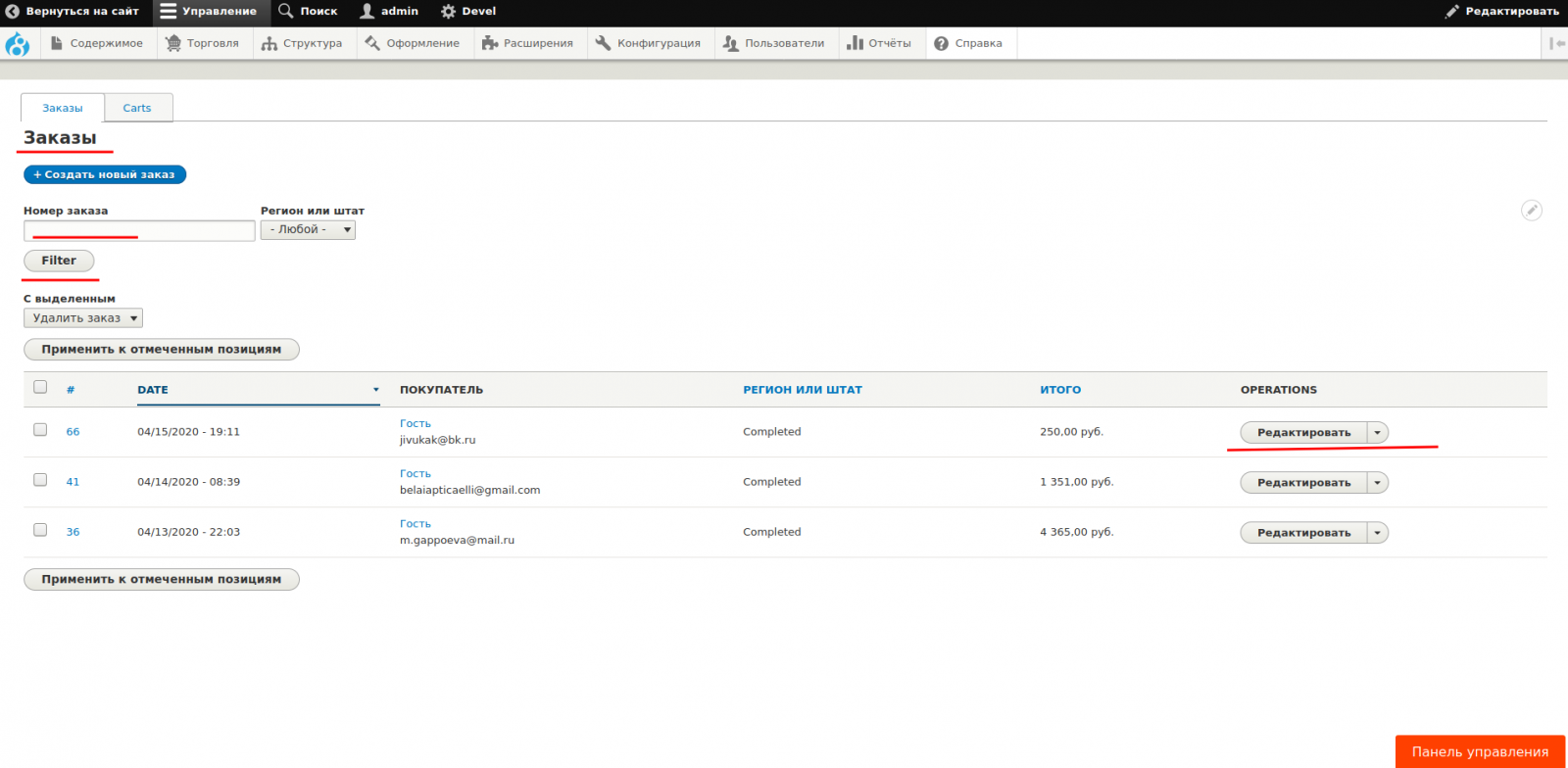The height and width of the screenshot is (768, 1568).
Task: Sort by the # column header
Action: tap(71, 390)
